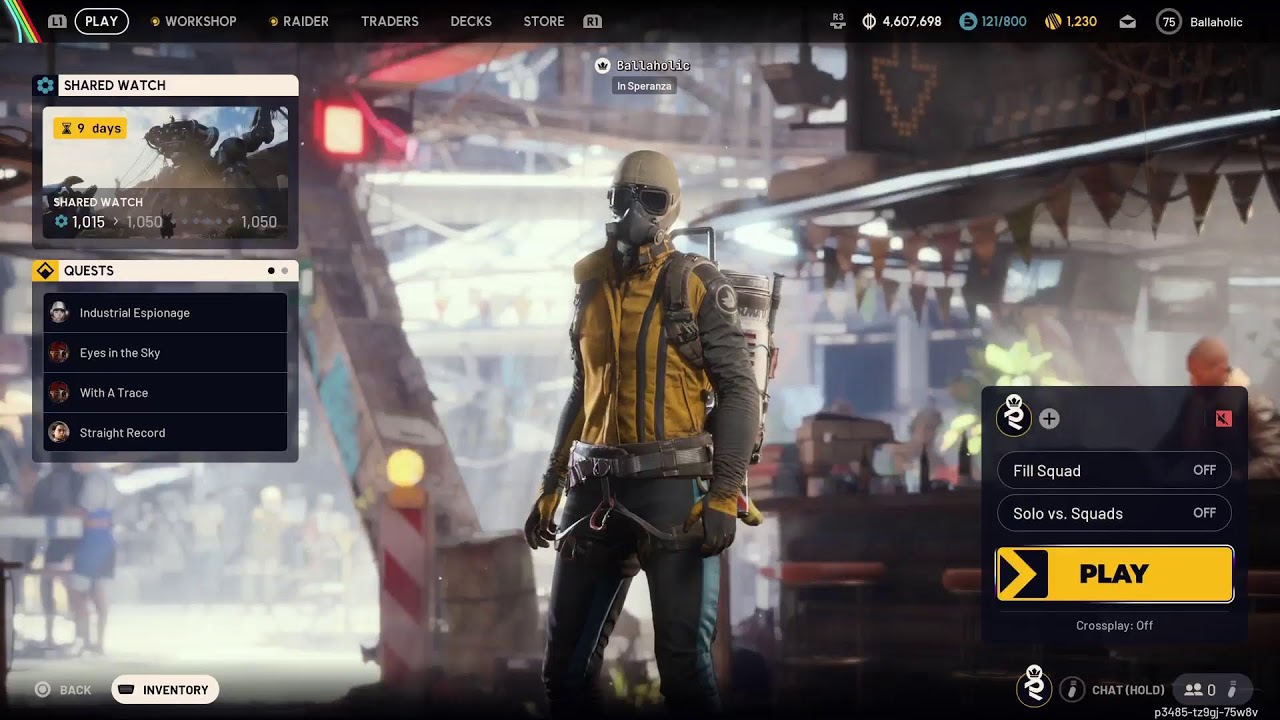Click the coin icon beside 4,607,698
This screenshot has height=720, width=1280.
coord(869,21)
